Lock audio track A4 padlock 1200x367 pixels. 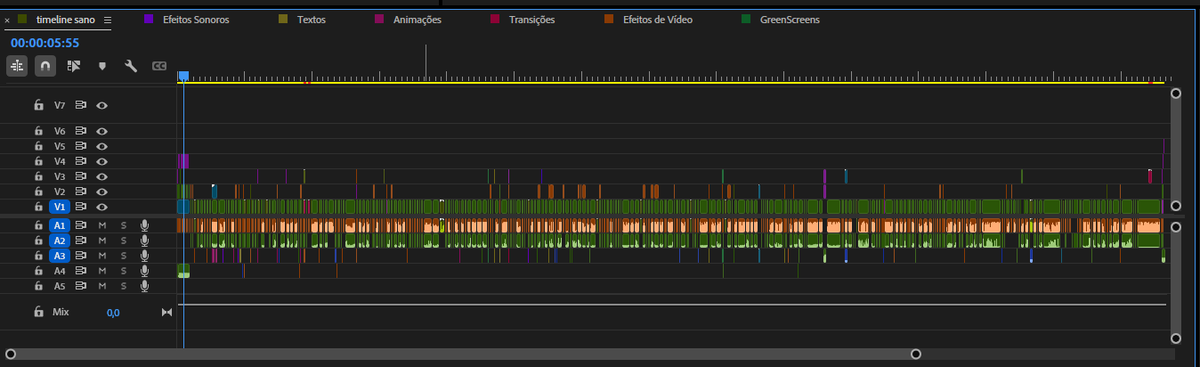[38, 271]
